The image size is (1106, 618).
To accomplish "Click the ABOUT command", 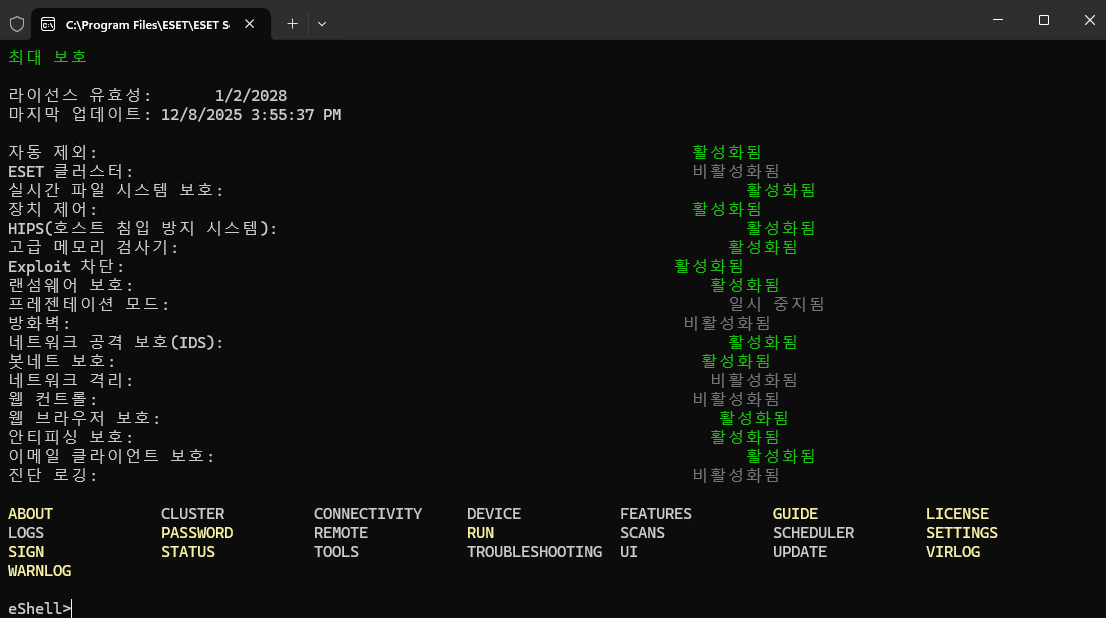I will (x=30, y=514).
